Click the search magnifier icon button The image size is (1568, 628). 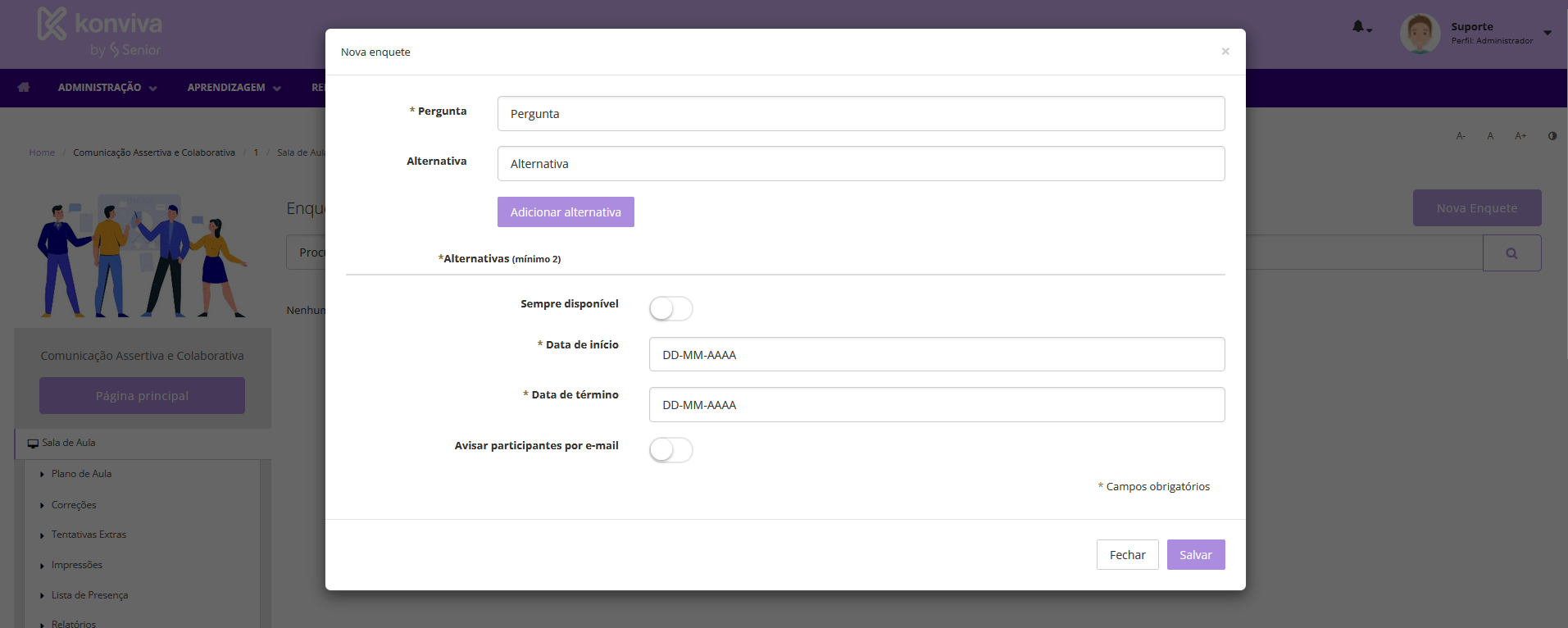click(x=1511, y=253)
